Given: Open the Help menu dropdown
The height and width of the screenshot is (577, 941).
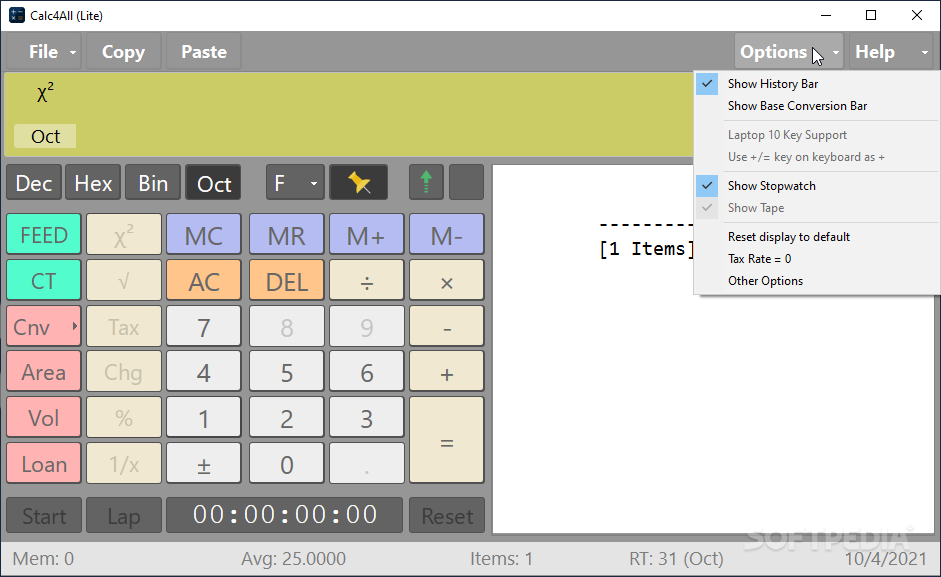Looking at the screenshot, I should [892, 52].
